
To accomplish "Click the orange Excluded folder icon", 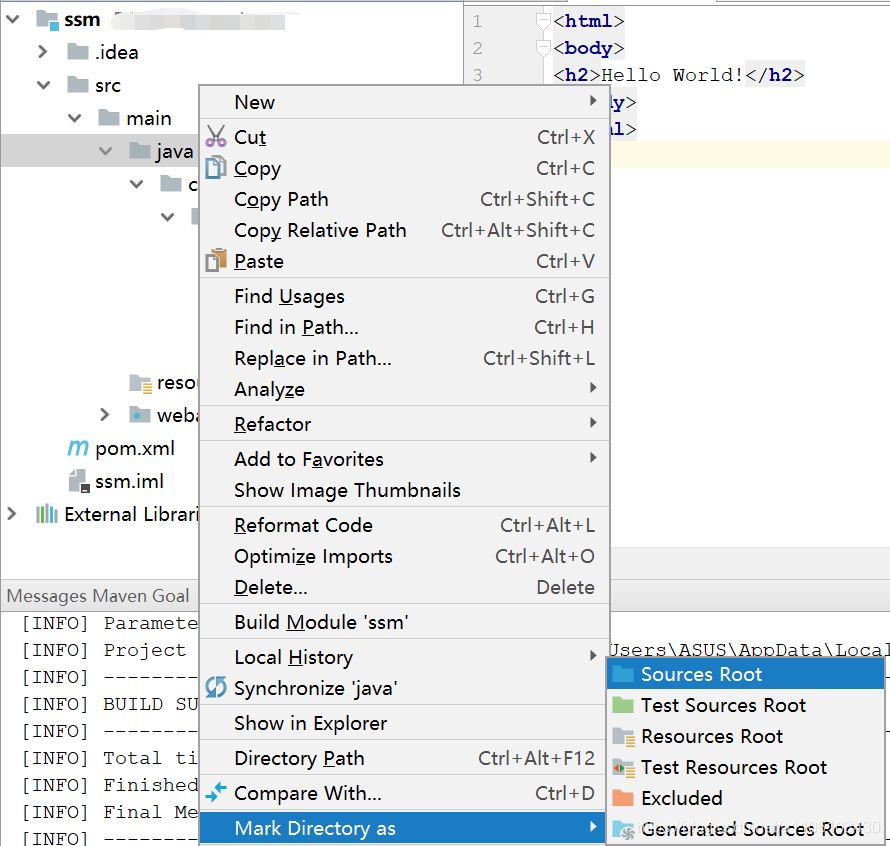I will (x=623, y=798).
